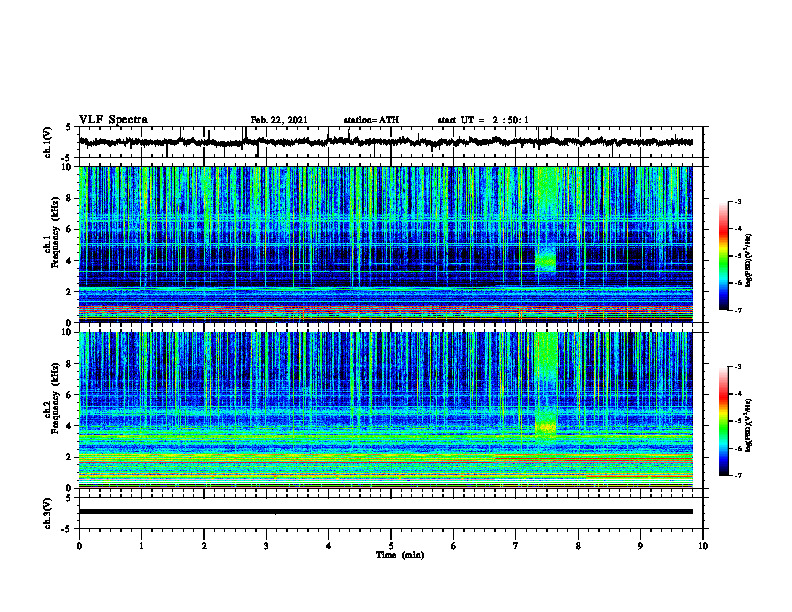The image size is (792, 612).
Task: Click the time-axis tick label "5"
Action: (391, 546)
